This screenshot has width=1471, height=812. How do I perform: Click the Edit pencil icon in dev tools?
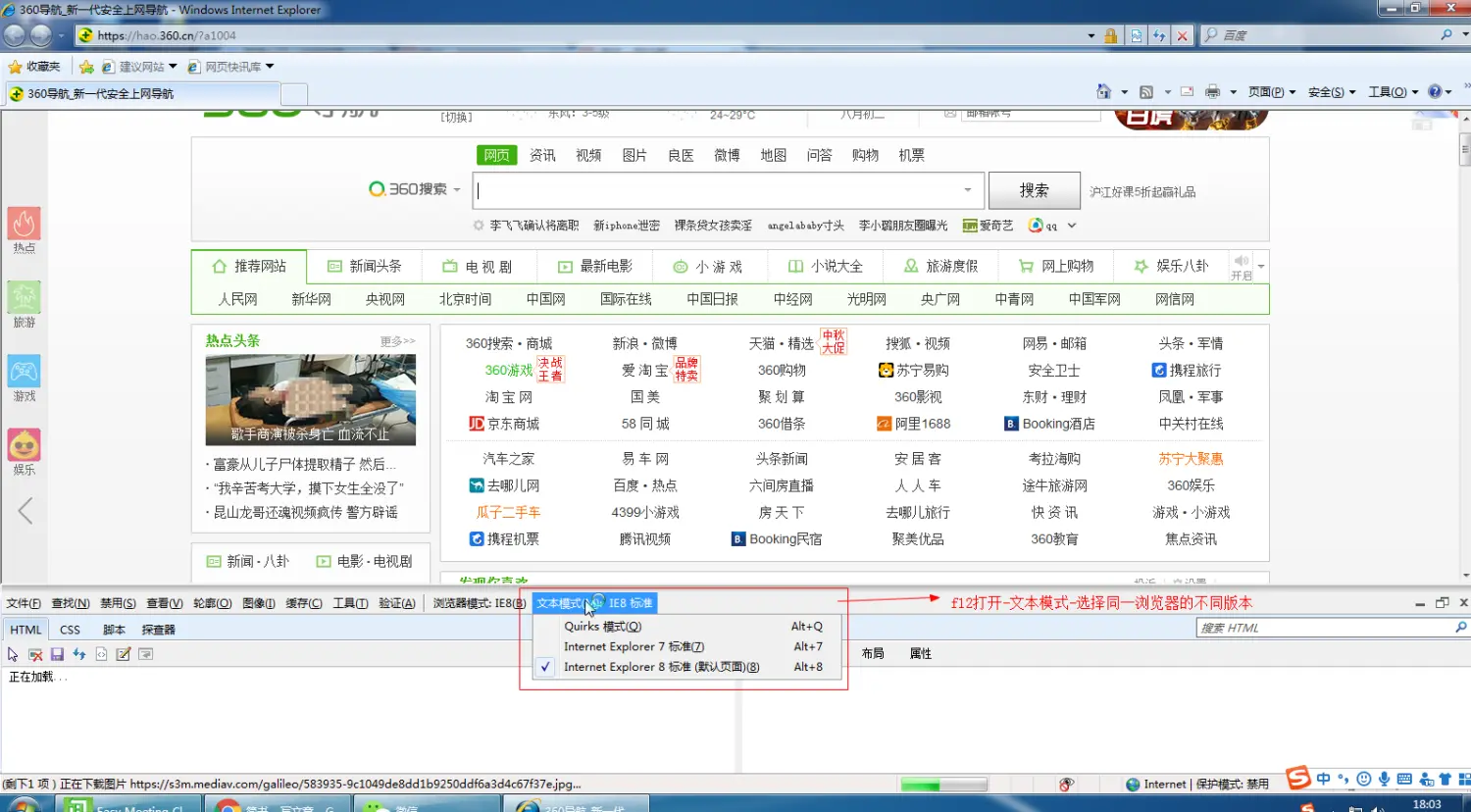(124, 654)
